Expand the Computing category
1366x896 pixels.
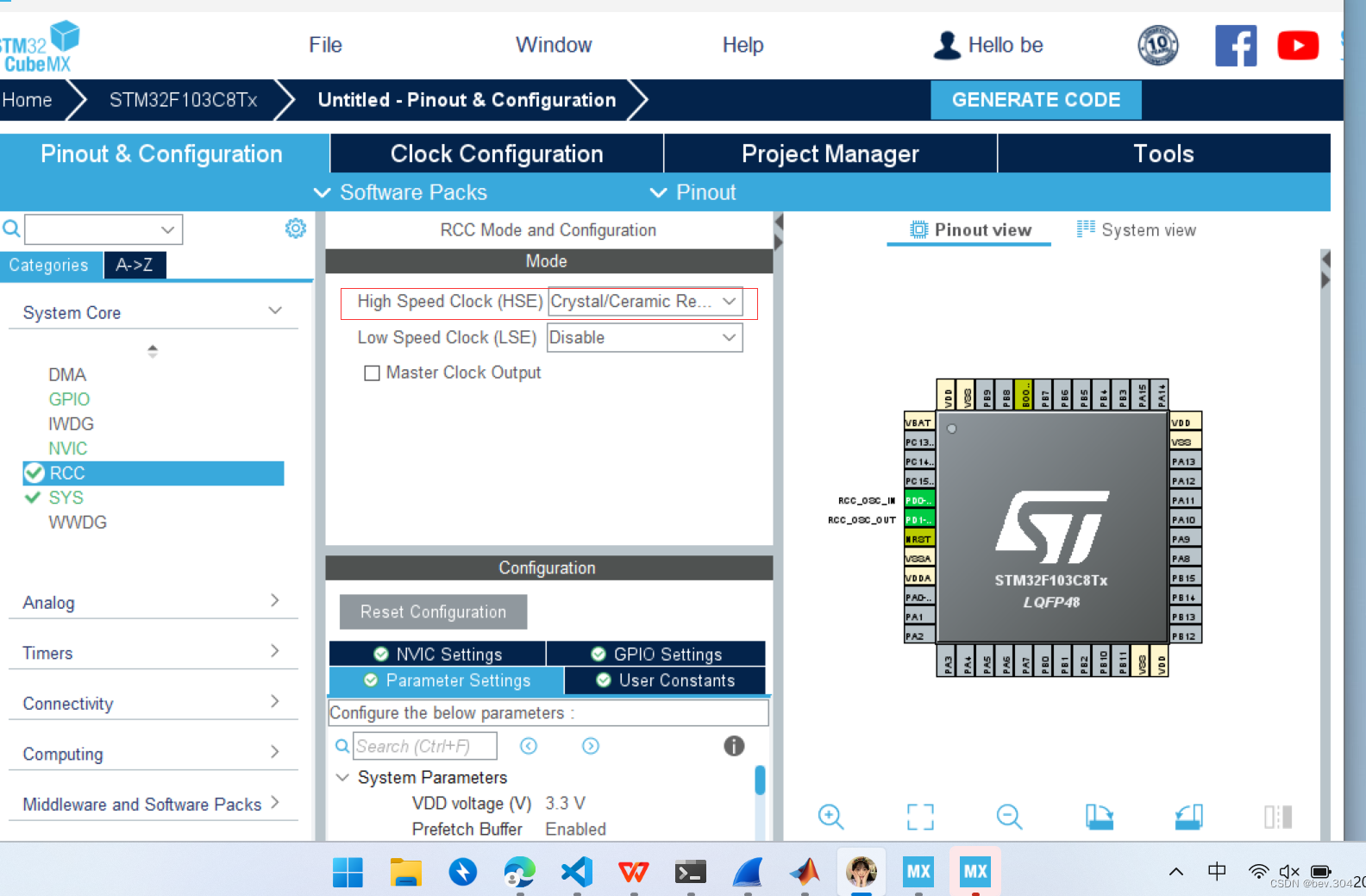(275, 751)
